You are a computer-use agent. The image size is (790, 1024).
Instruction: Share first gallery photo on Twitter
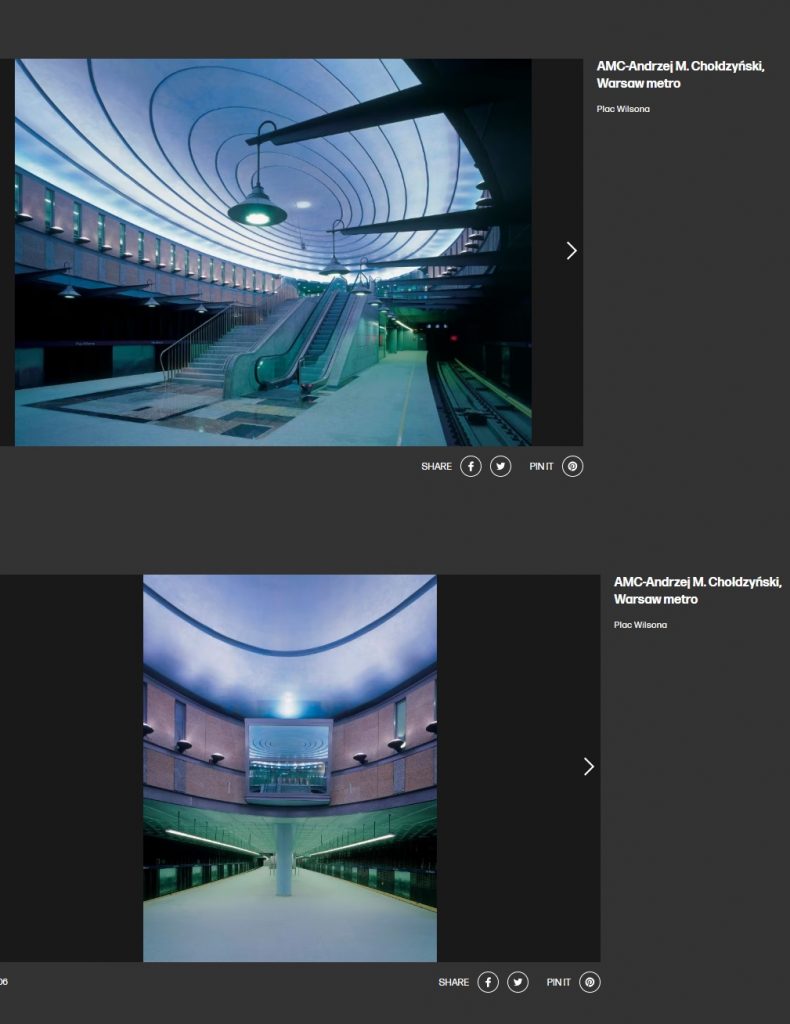pos(501,466)
